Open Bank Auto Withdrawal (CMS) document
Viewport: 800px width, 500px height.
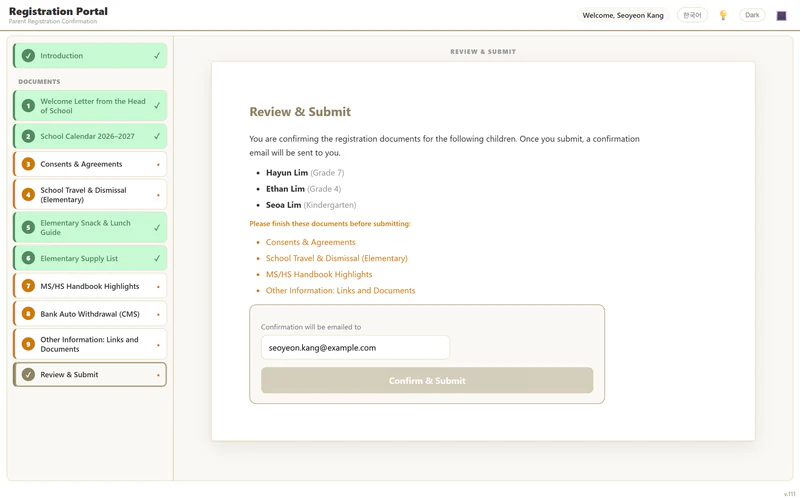coord(90,314)
